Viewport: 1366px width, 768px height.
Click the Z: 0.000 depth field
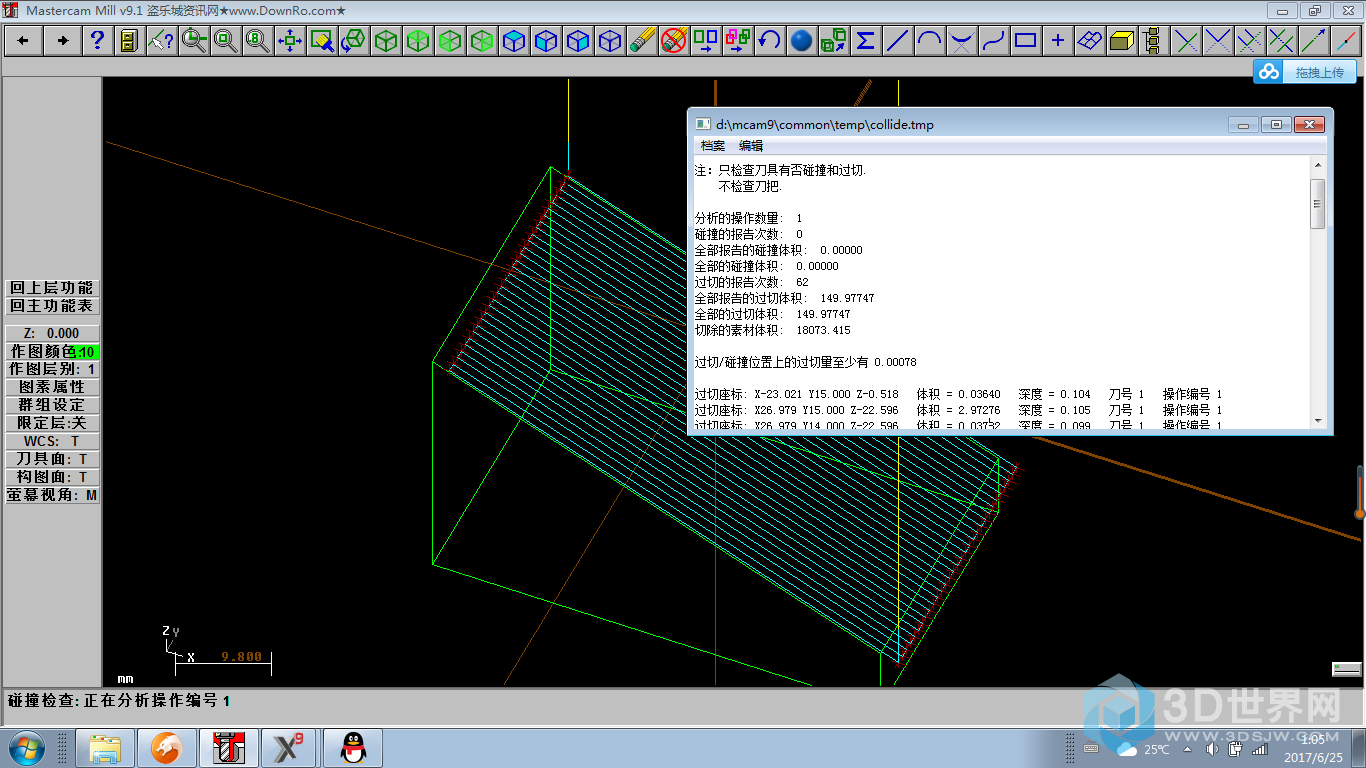coord(52,333)
